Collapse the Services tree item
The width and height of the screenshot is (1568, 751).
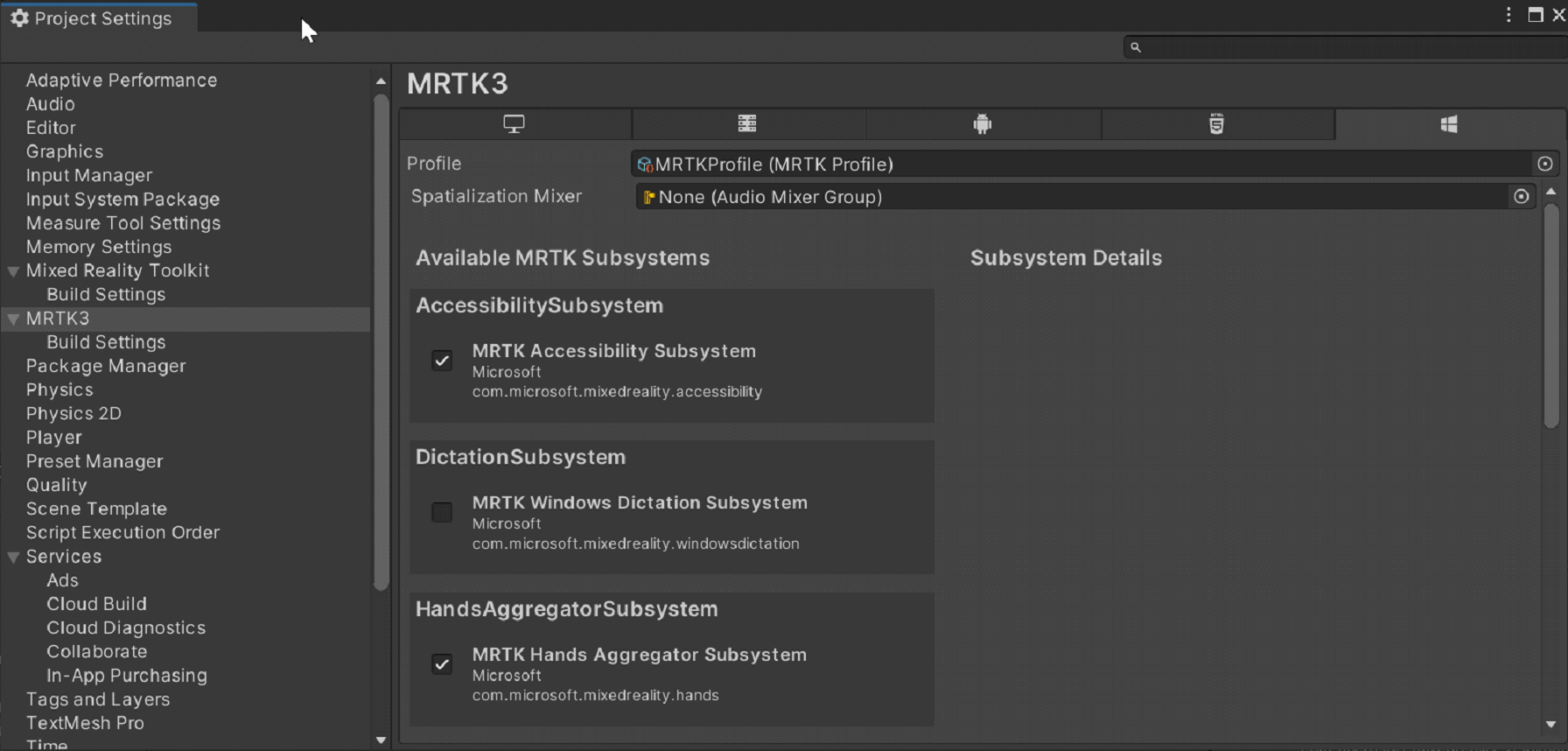13,558
